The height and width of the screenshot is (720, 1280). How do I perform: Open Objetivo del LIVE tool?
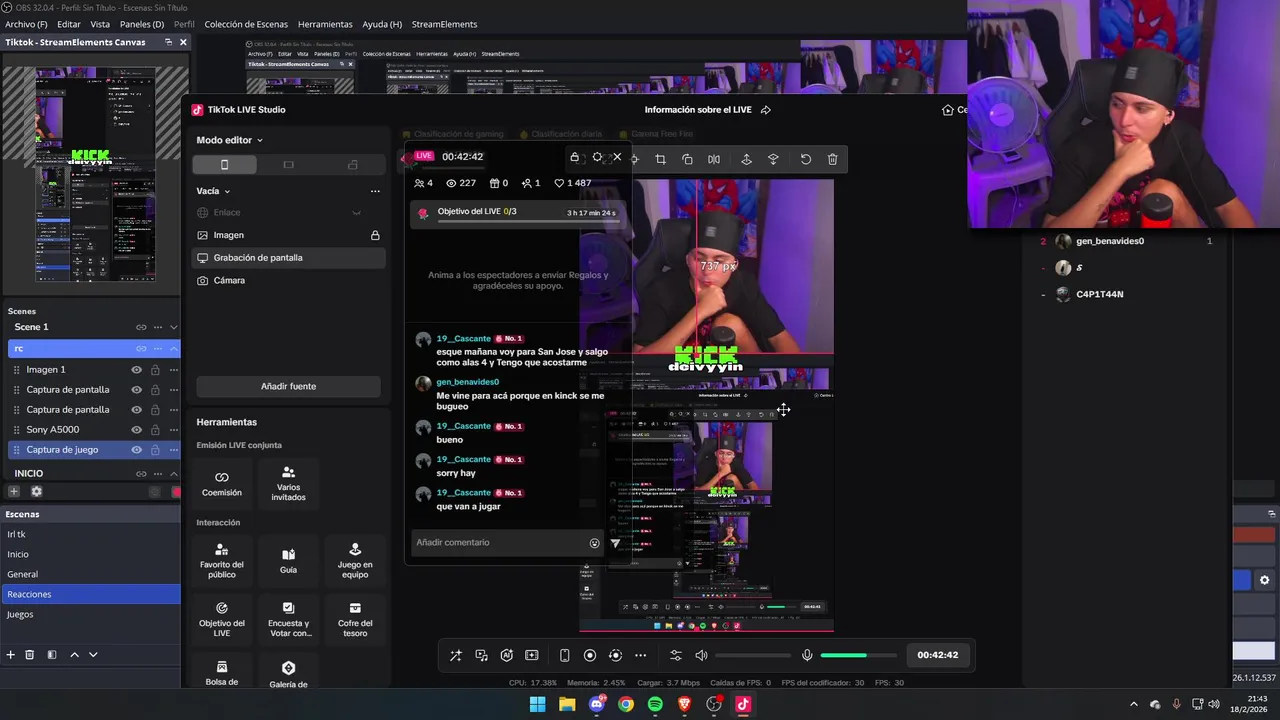point(222,620)
